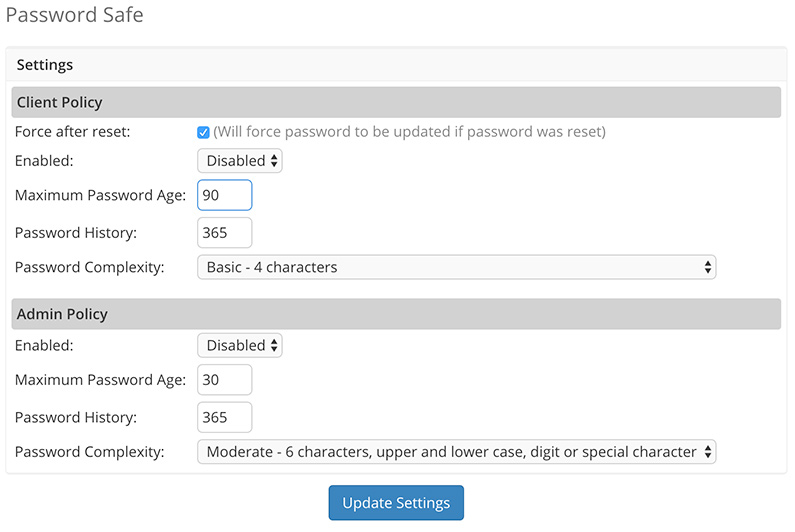Viewport: 795px width, 532px height.
Task: Click the Settings panel heading
Action: click(x=45, y=65)
